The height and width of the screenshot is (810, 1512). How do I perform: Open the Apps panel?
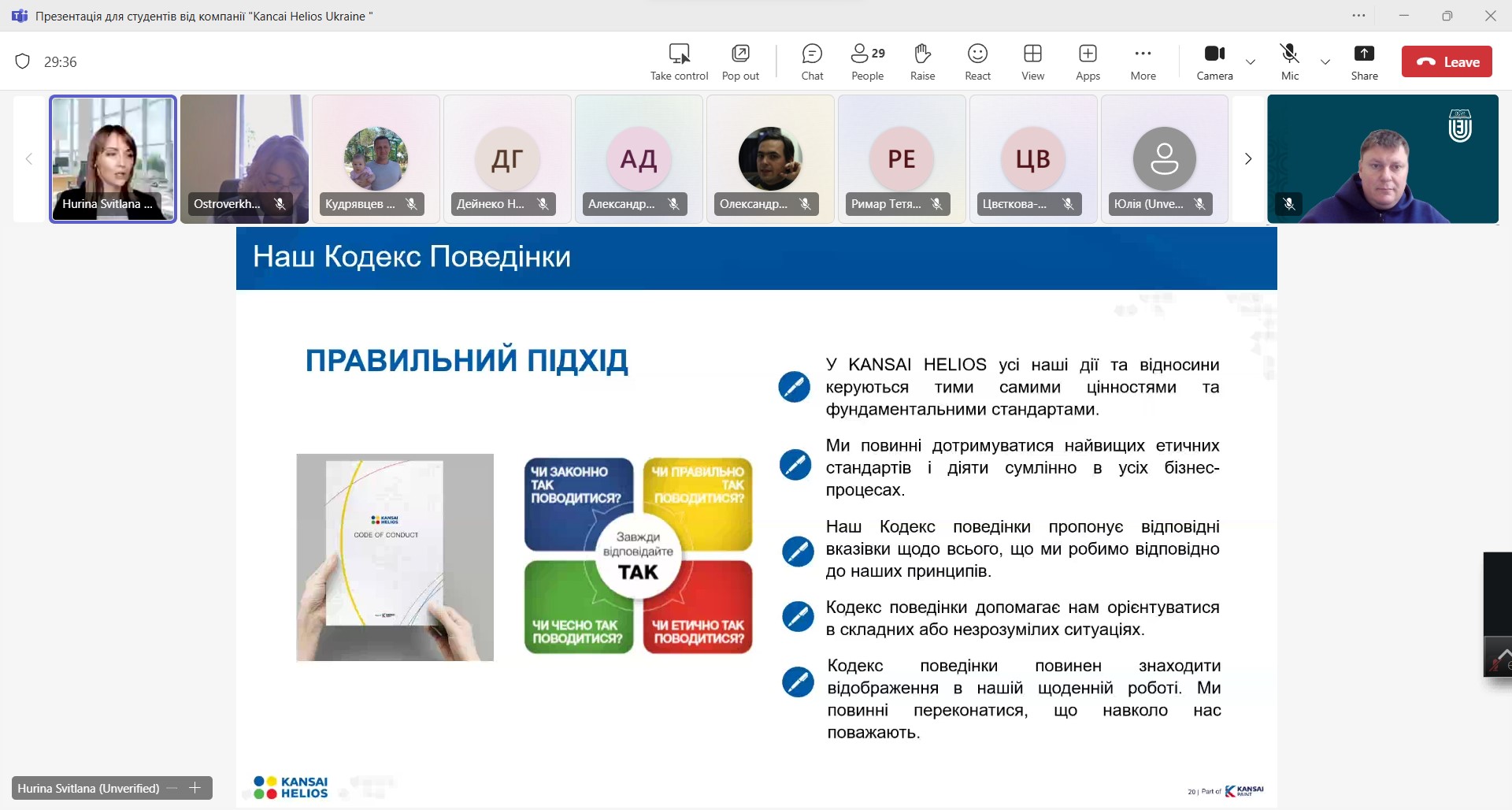(1088, 61)
